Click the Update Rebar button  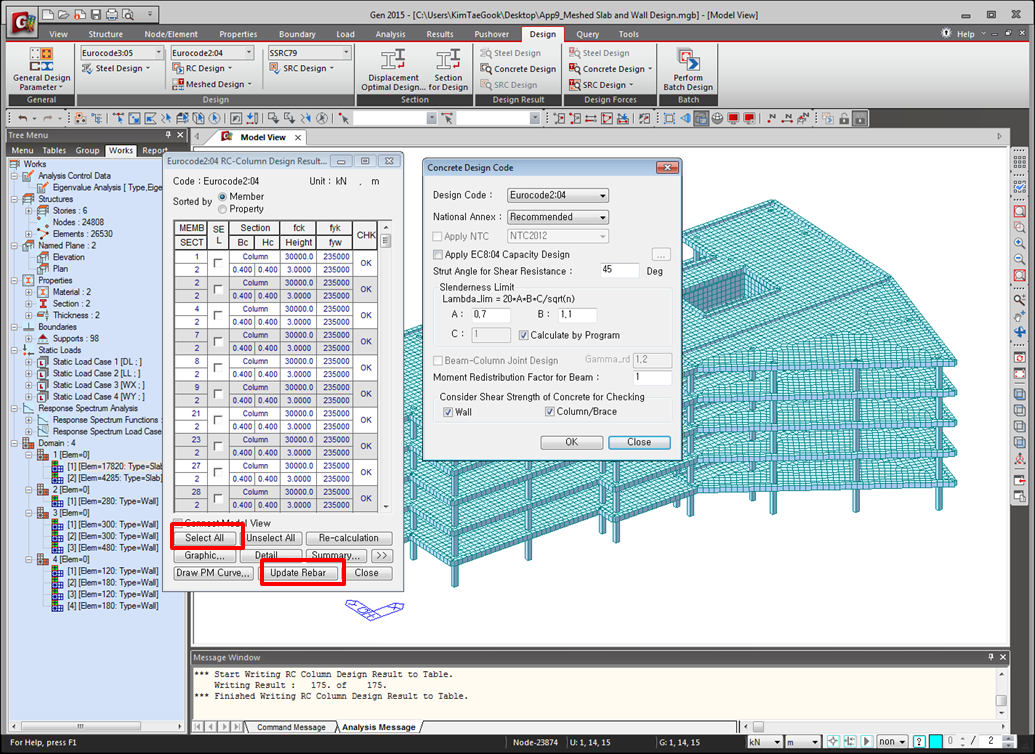click(x=298, y=573)
